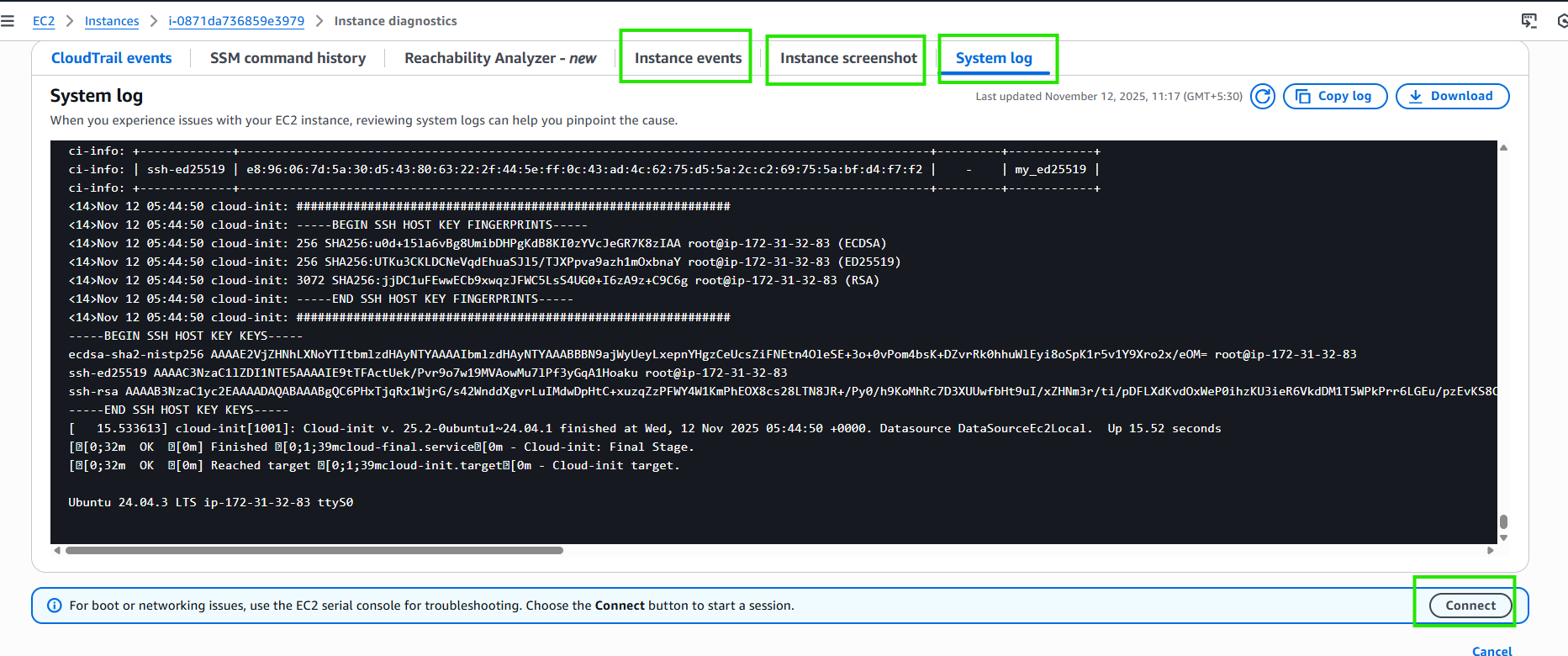This screenshot has width=1568, height=656.
Task: Switch to CloudTrail events tab
Action: 111,58
